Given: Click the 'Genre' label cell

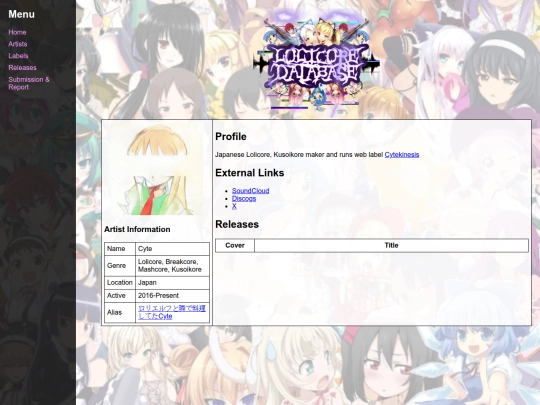Looking at the screenshot, I should pos(120,266).
